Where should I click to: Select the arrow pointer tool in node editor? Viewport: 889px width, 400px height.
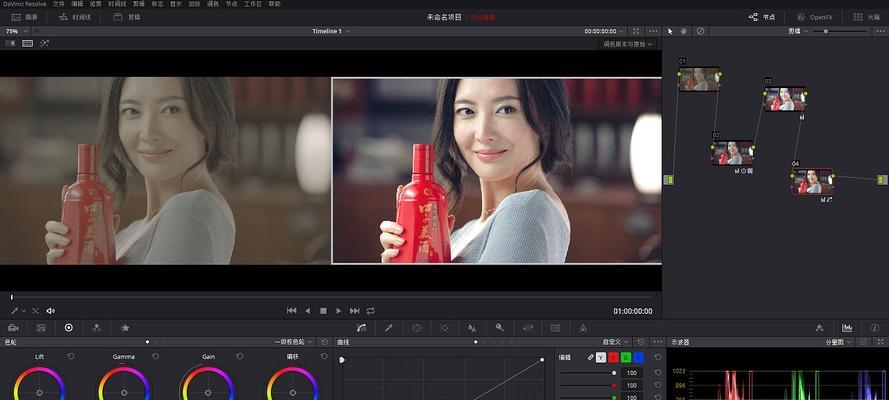point(670,31)
